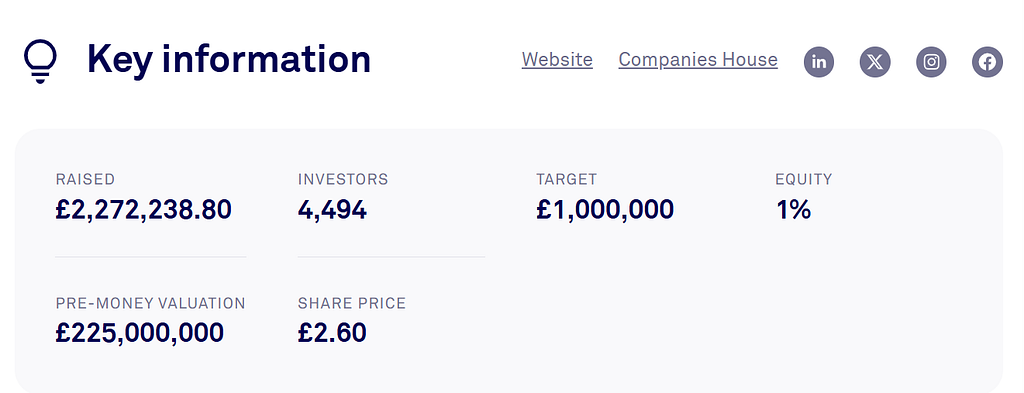The image size is (1024, 393).
Task: Click the EQUITY label
Action: 804,180
